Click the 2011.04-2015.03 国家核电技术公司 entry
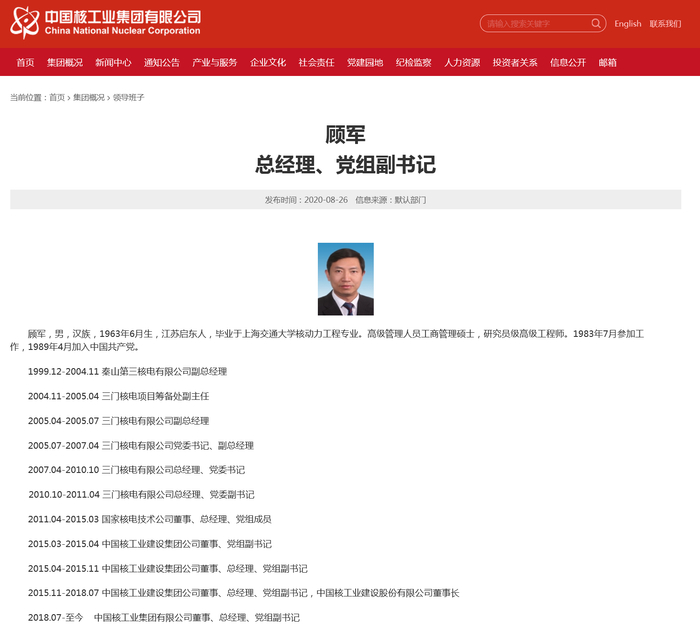The height and width of the screenshot is (637, 700). coord(150,519)
